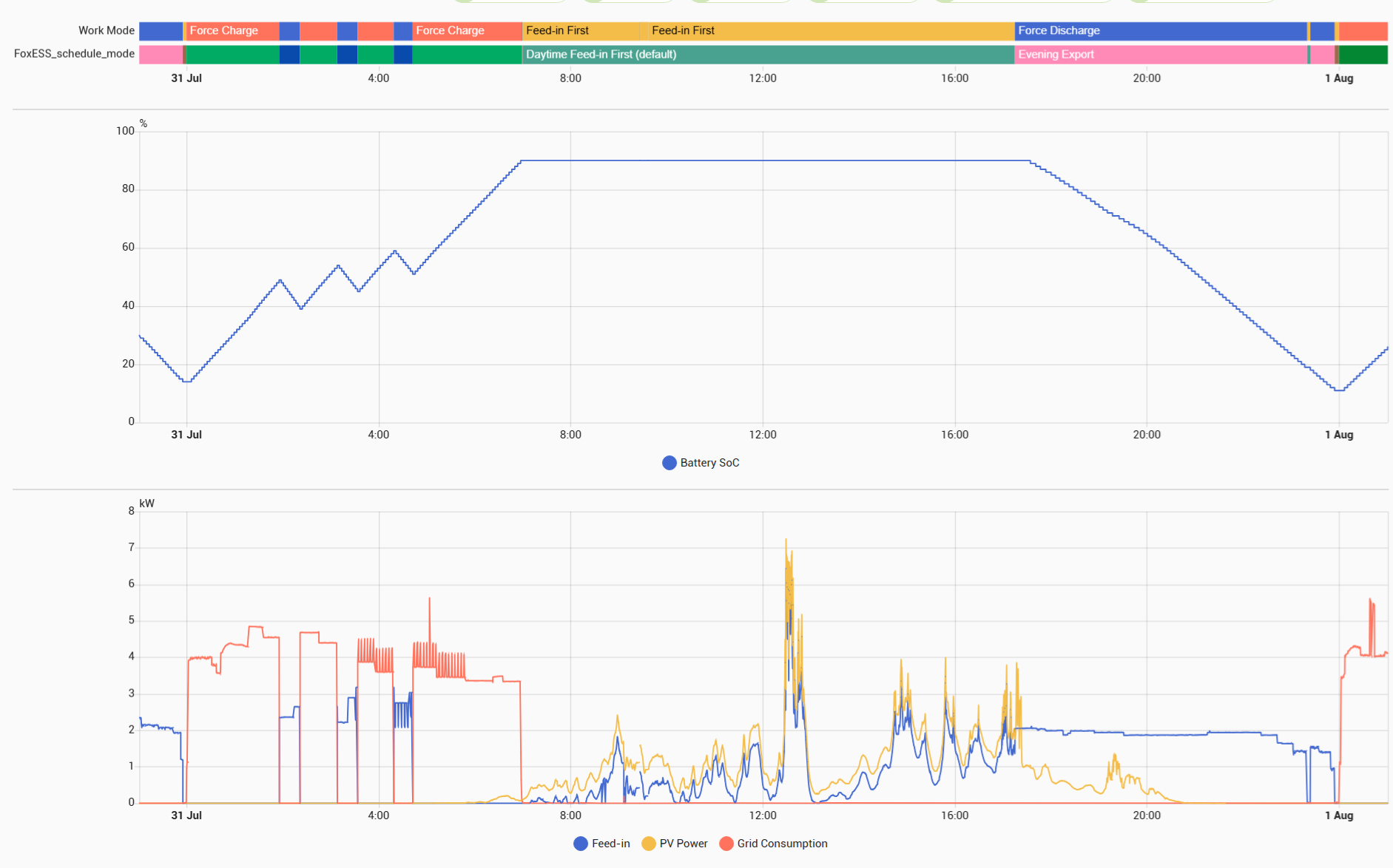The width and height of the screenshot is (1393, 868).
Task: Click the Daytime Feed-in First (default) segment
Action: (768, 55)
